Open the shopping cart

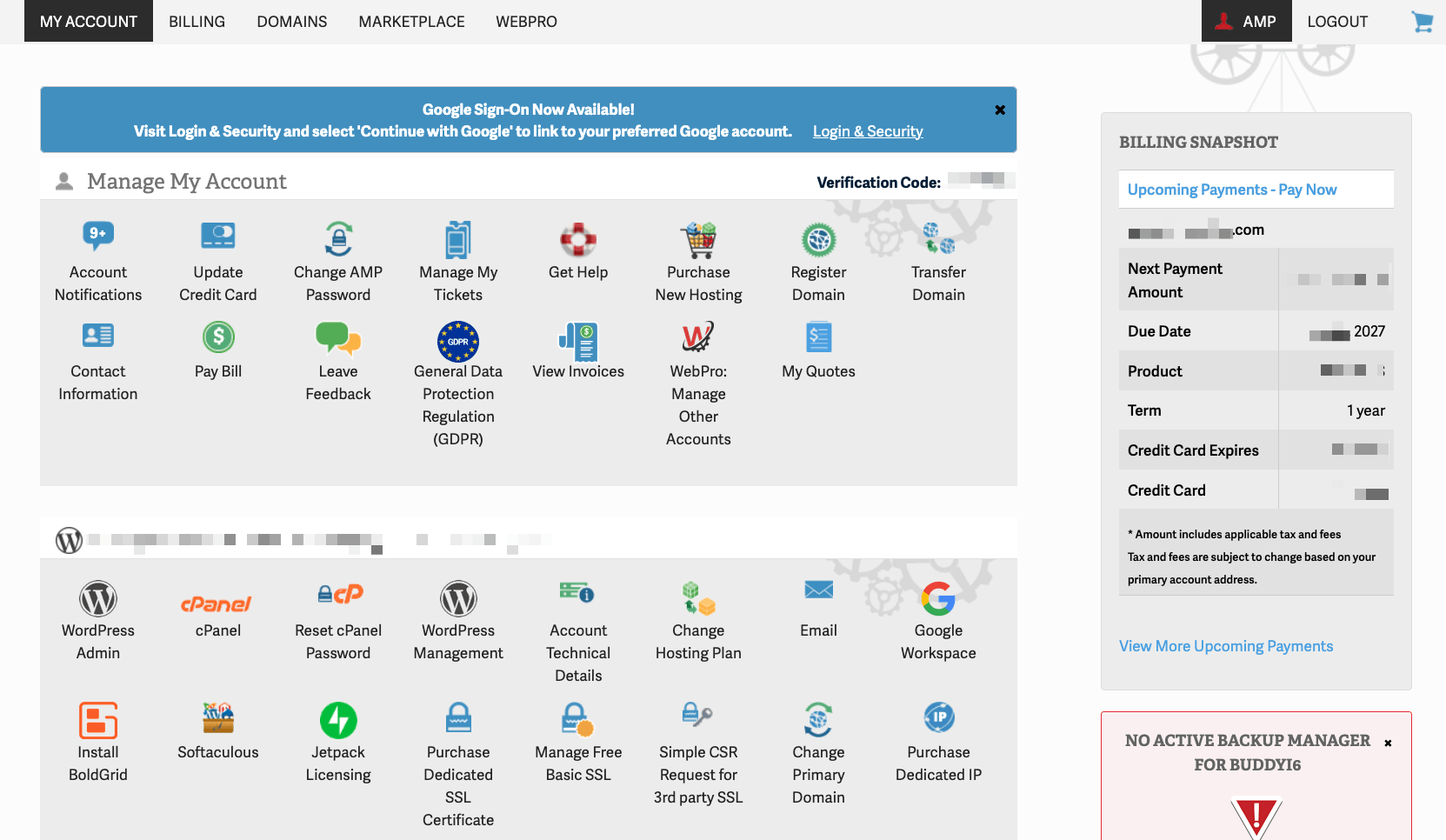click(1422, 22)
